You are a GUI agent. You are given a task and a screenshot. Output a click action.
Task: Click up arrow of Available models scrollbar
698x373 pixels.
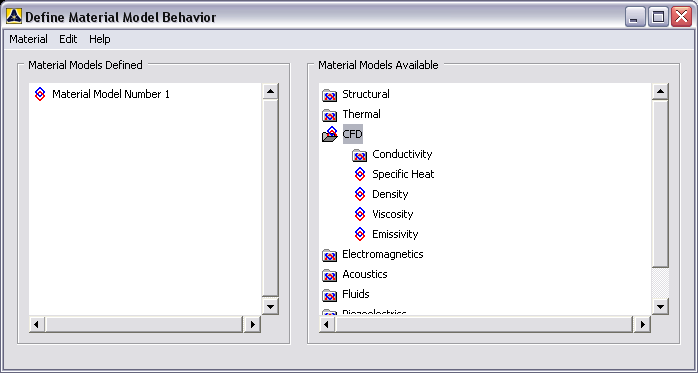point(660,92)
